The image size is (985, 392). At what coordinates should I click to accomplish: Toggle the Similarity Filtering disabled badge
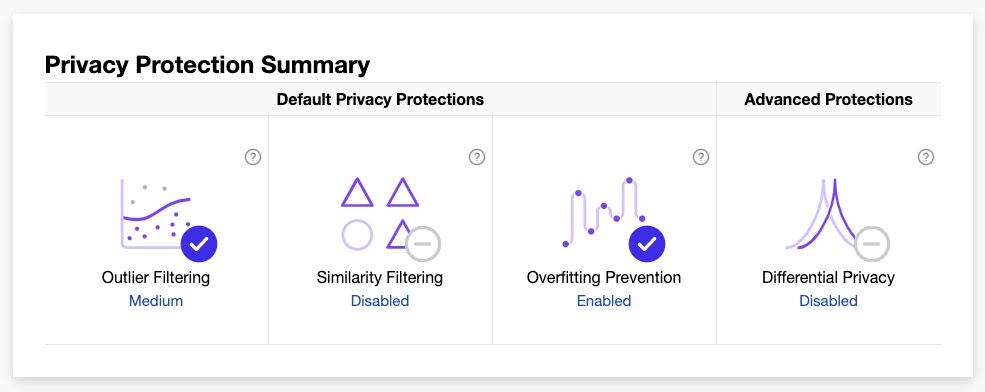coord(423,244)
